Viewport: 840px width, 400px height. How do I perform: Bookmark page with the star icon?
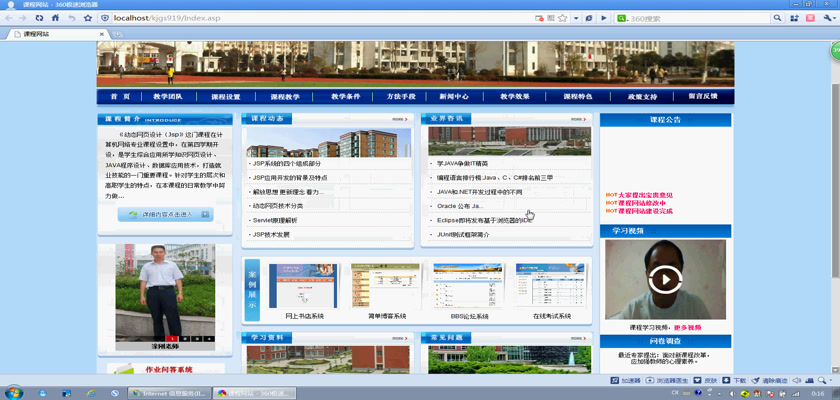coord(88,18)
